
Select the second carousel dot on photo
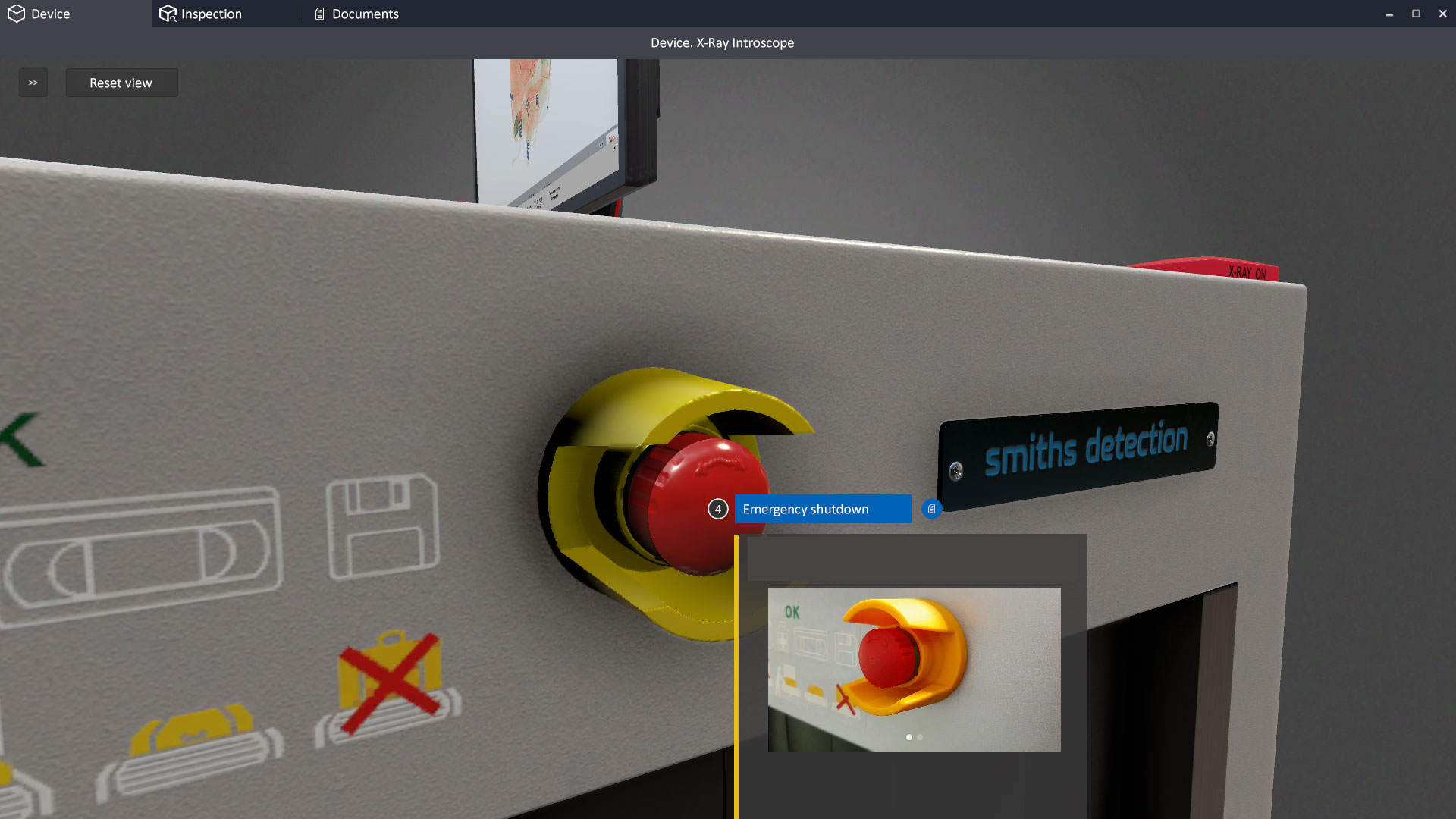pyautogui.click(x=920, y=737)
